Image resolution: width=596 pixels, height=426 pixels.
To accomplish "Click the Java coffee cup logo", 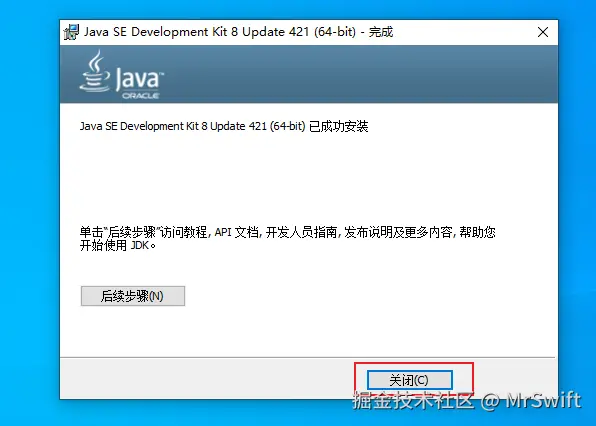I will tap(95, 71).
